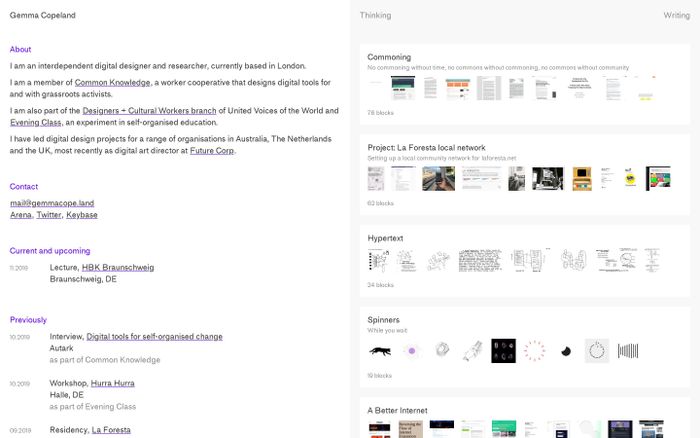The image size is (700, 438).
Task: Open the red dotted circle spinner
Action: (534, 351)
